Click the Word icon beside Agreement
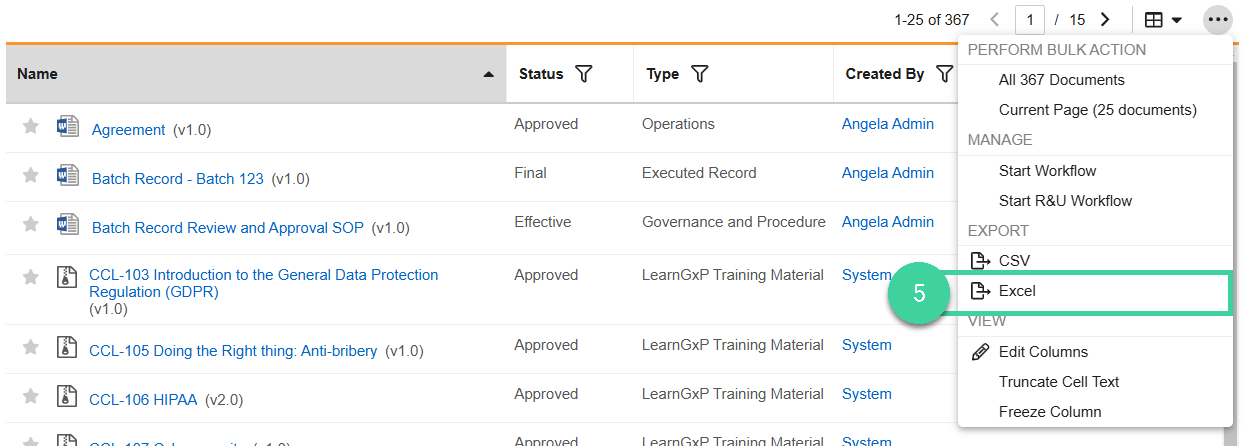This screenshot has width=1245, height=446. pos(68,127)
